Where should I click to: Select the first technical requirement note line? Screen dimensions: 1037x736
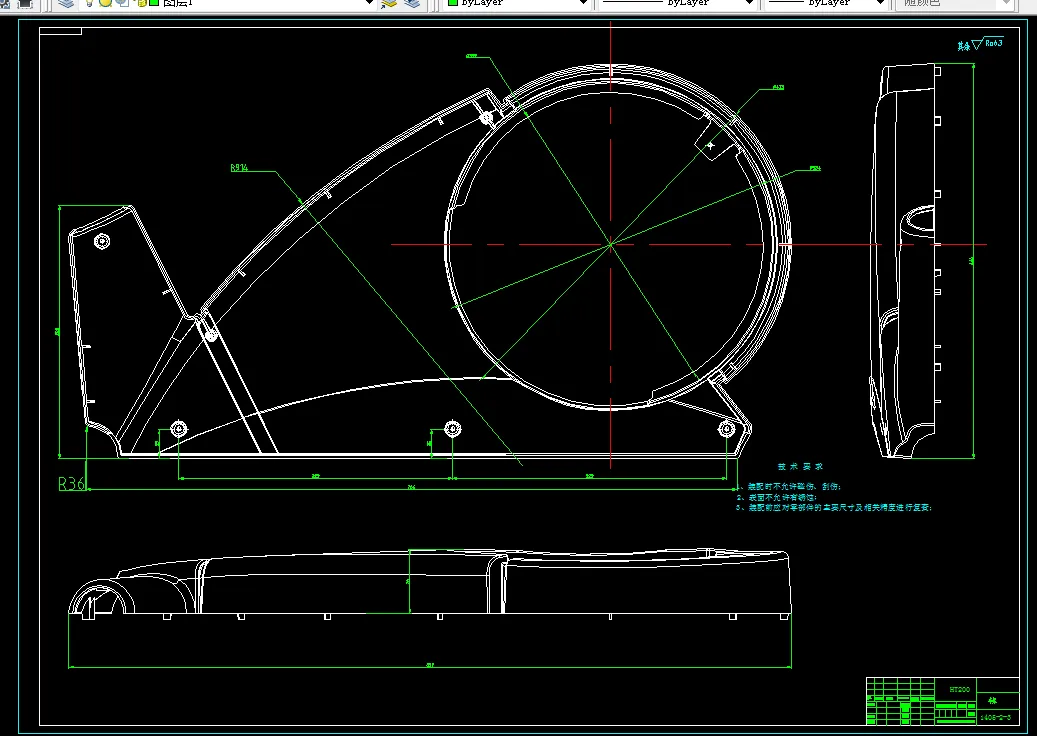tap(789, 487)
